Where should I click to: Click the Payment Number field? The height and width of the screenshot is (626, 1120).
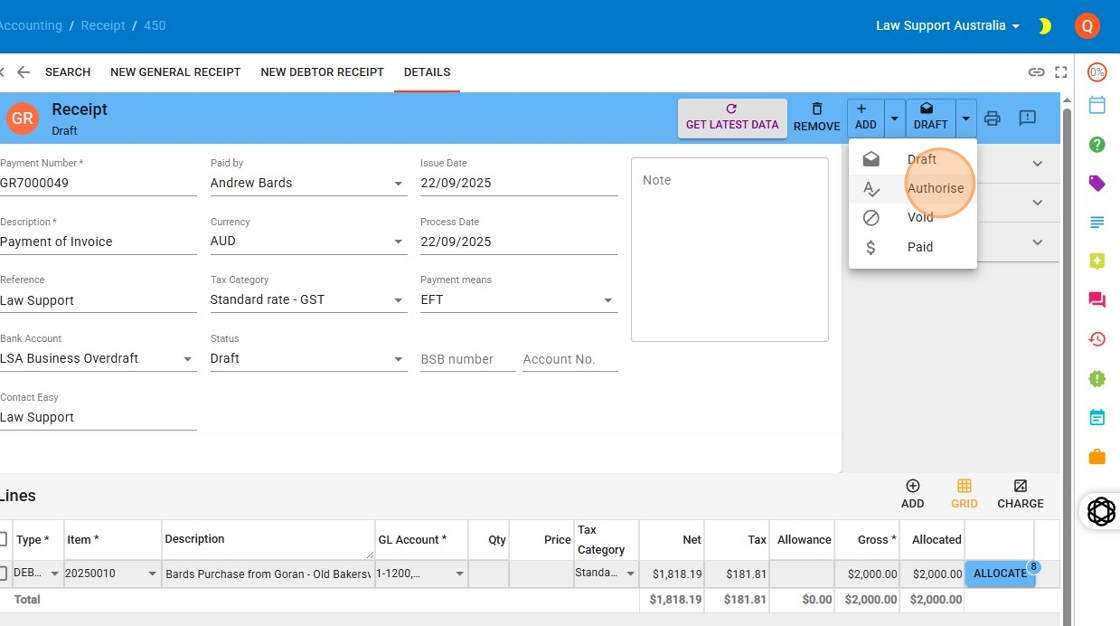tap(98, 183)
